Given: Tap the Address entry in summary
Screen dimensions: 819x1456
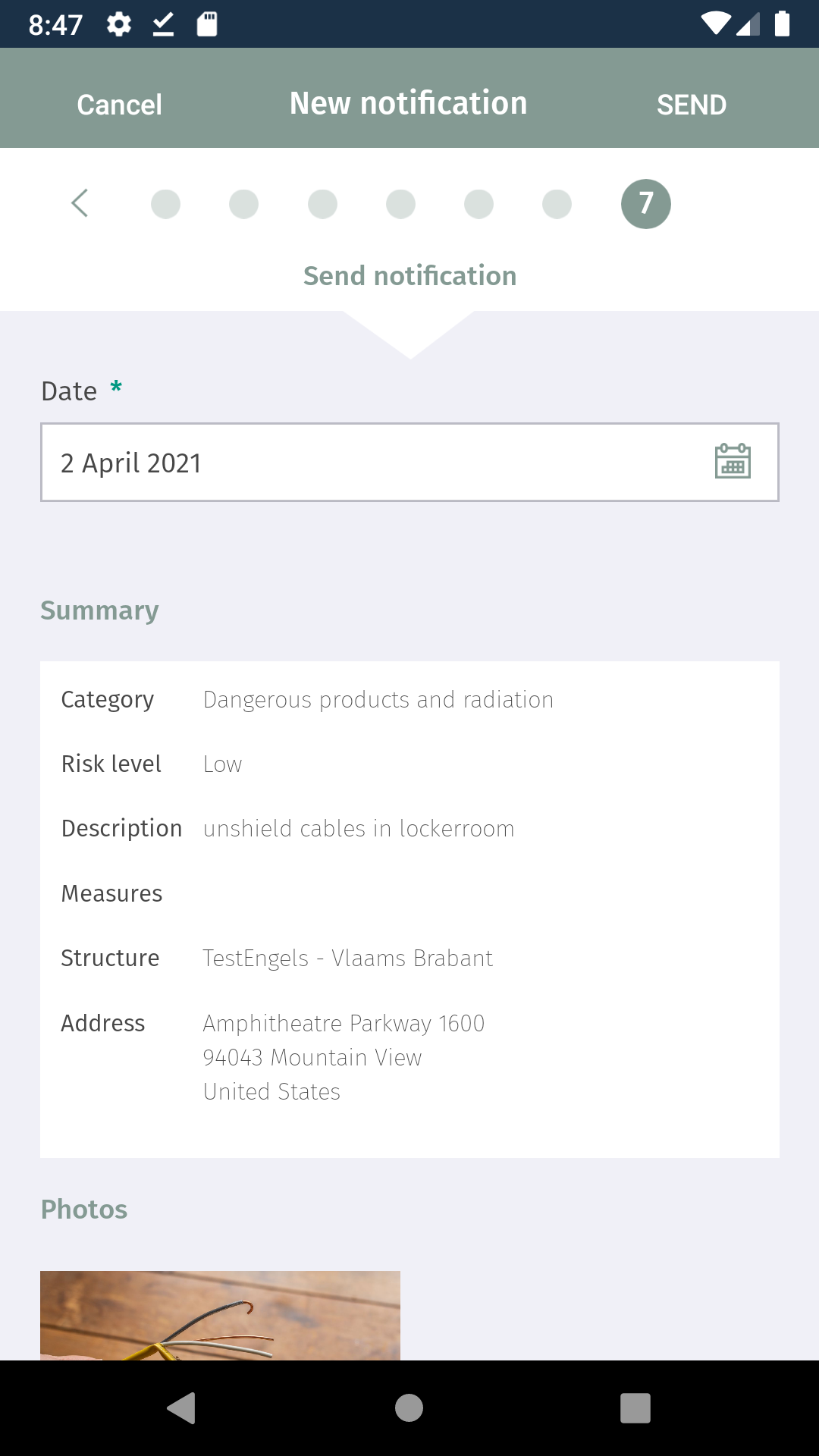Looking at the screenshot, I should [x=409, y=1057].
